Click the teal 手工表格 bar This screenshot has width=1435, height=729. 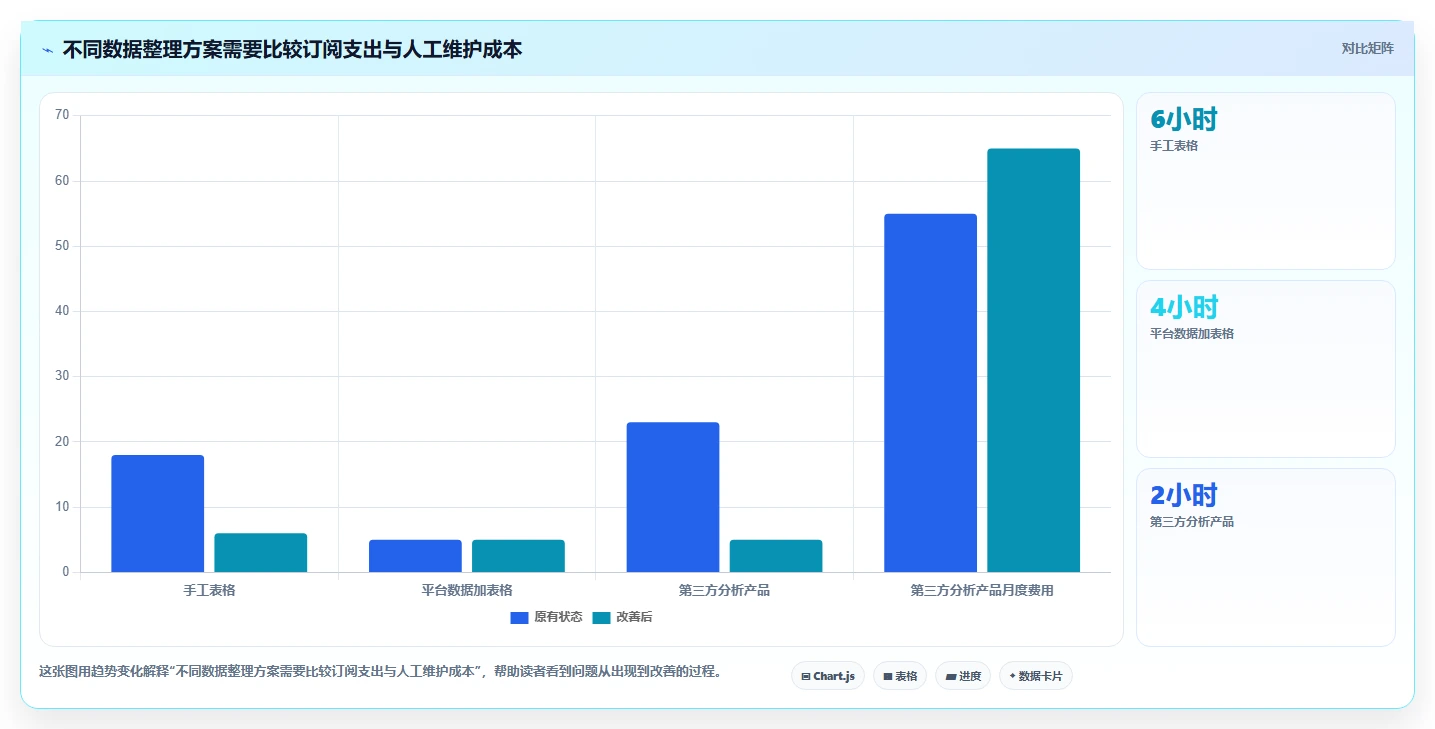[x=260, y=552]
